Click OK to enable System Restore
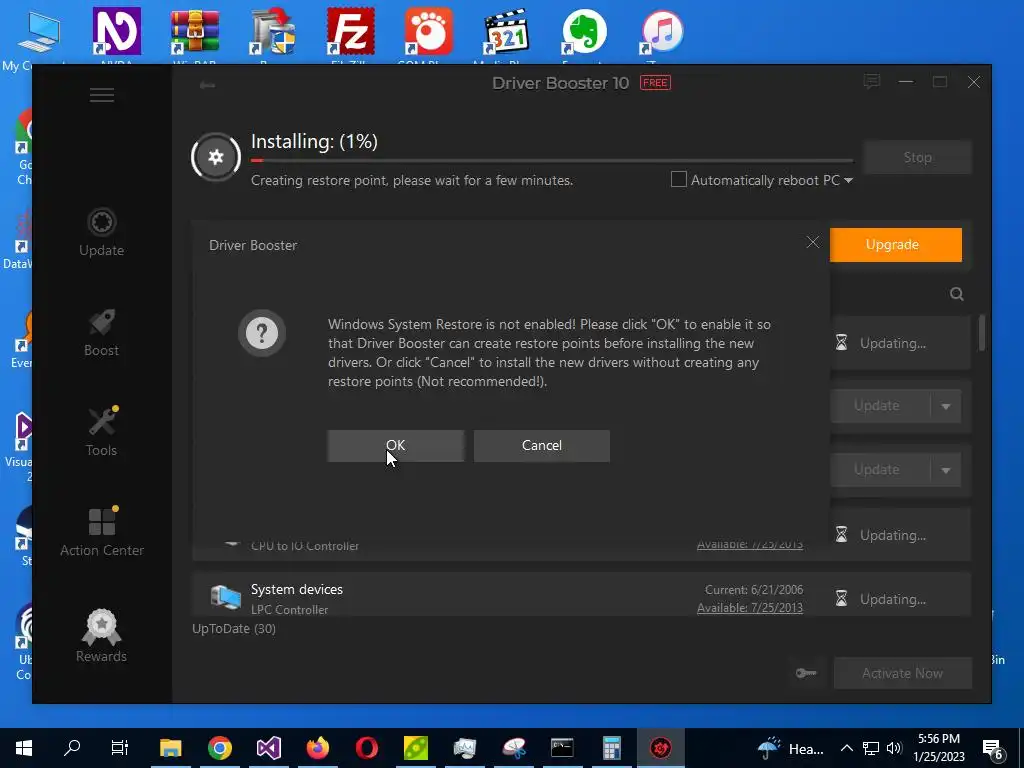Screen dimensions: 1024x768 [x=396, y=445]
